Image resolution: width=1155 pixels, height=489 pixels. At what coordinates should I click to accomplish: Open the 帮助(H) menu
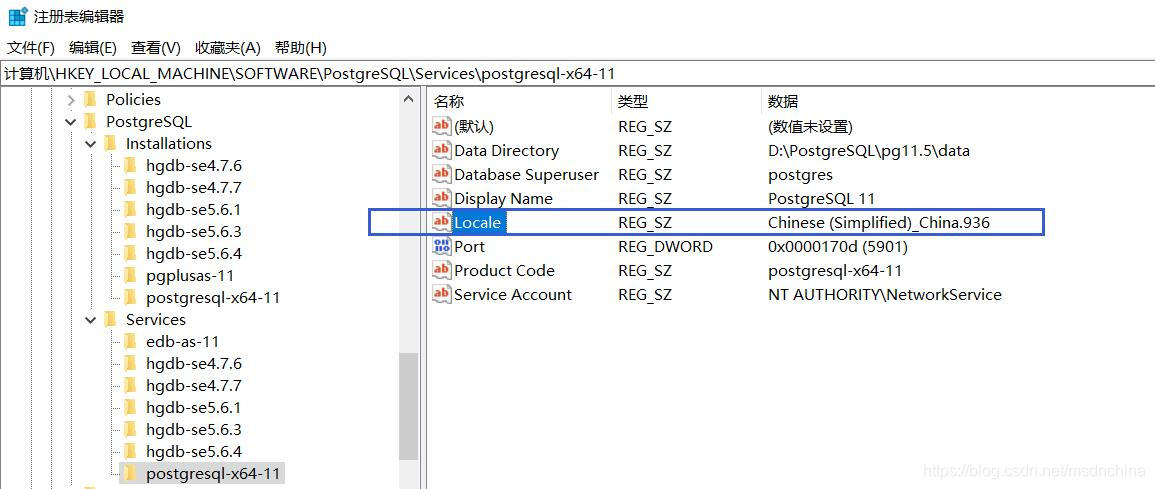click(x=301, y=48)
